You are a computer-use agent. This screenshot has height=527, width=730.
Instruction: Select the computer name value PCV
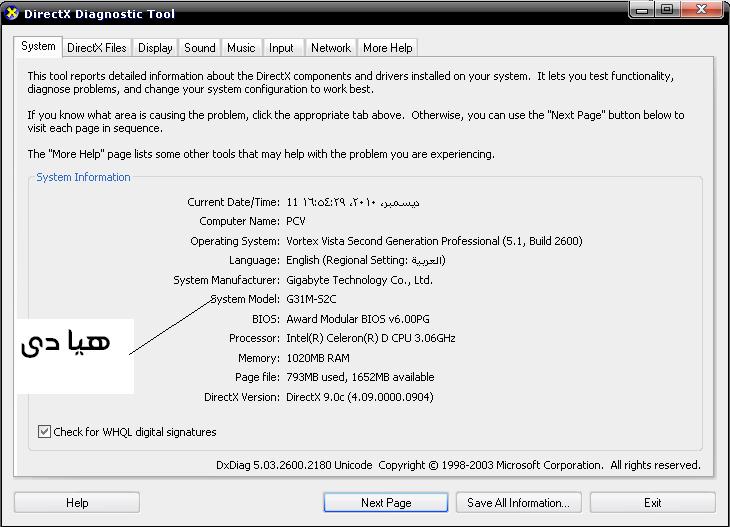click(296, 221)
